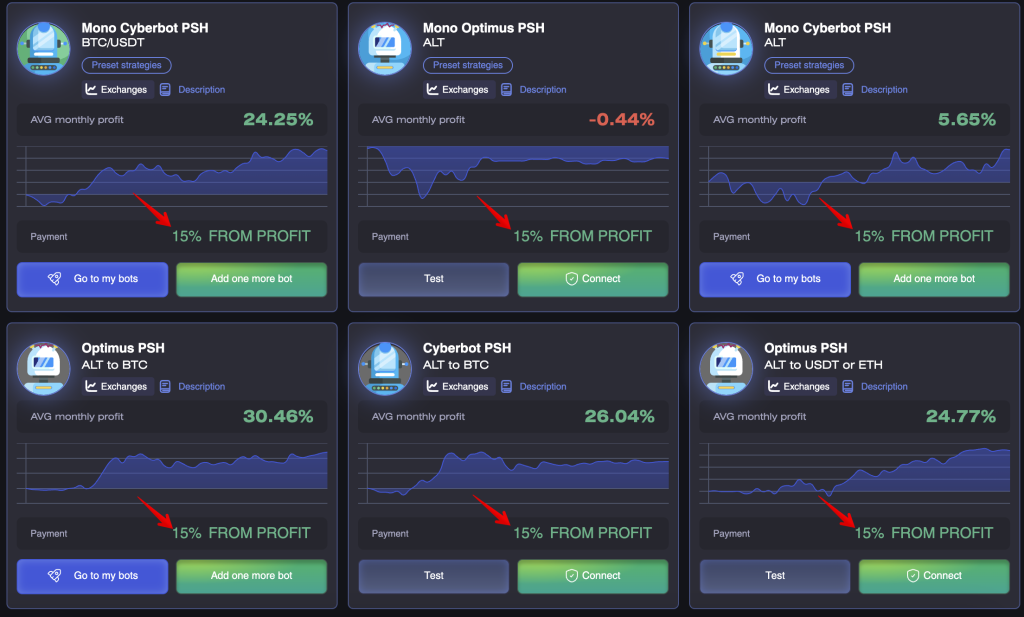Click the Mono Optimus PSH ALT robot avatar
1024x617 pixels.
coord(385,49)
